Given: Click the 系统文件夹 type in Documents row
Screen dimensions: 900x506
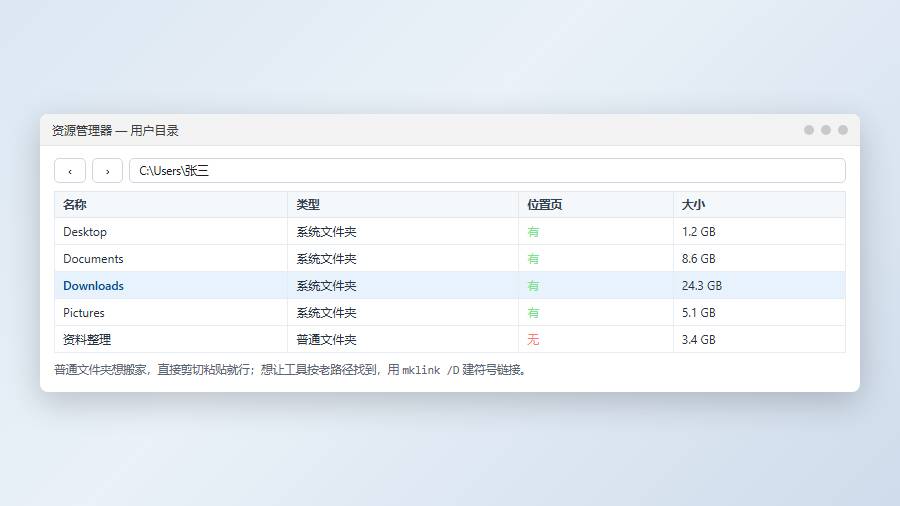Looking at the screenshot, I should tap(327, 259).
